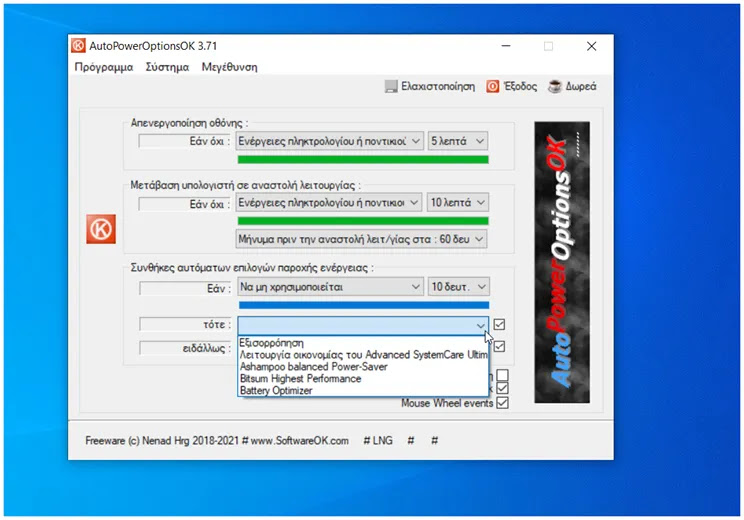Collapse the open τότε dropdown via its arrow

pos(480,325)
